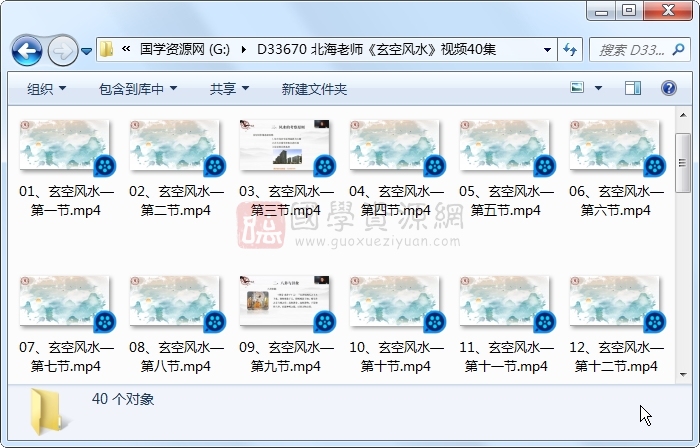Click file name 05、玄空风水—第五节.mp4

coord(506,201)
